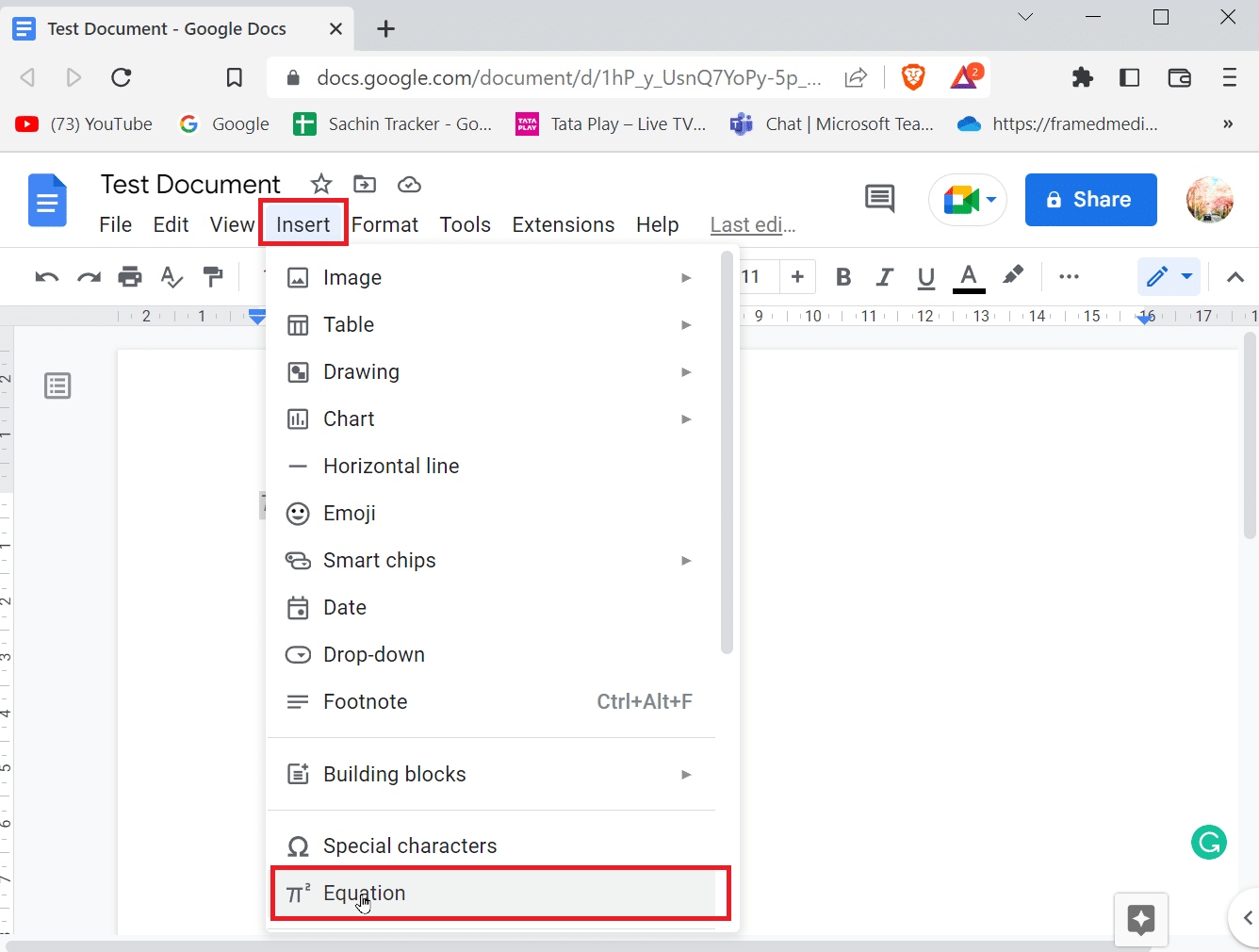Screen dimensions: 1259x952
Task: Click the Drawing icon in Insert menu
Action: coord(298,371)
